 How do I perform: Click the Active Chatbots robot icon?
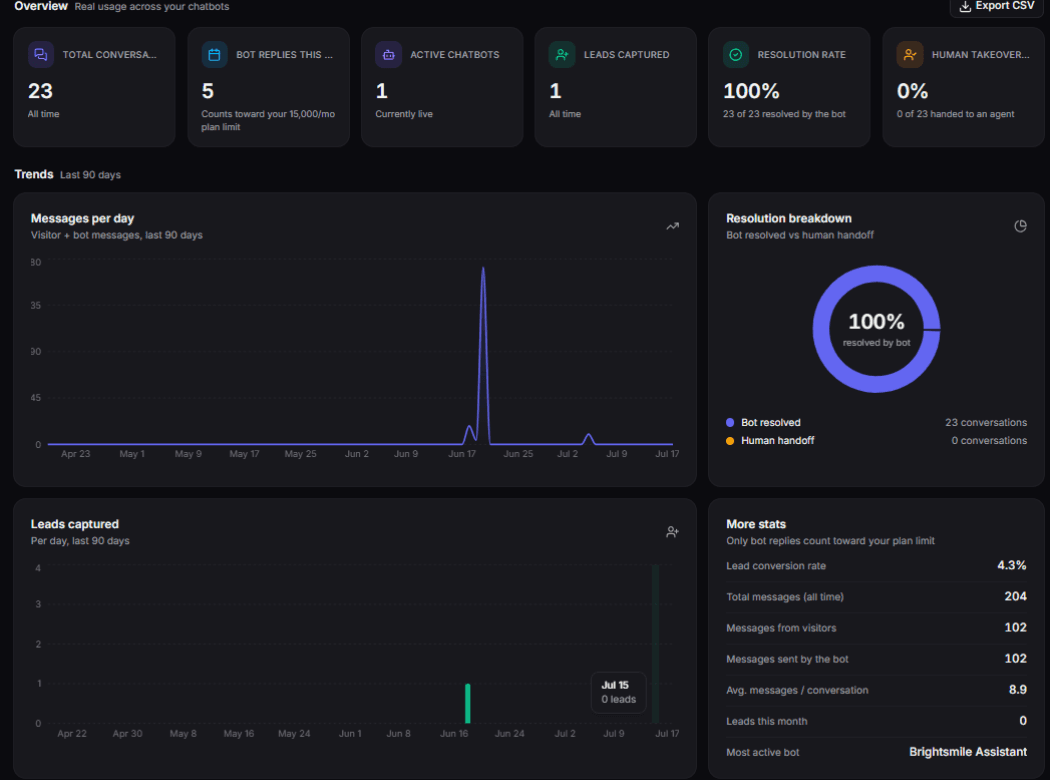[x=388, y=55]
